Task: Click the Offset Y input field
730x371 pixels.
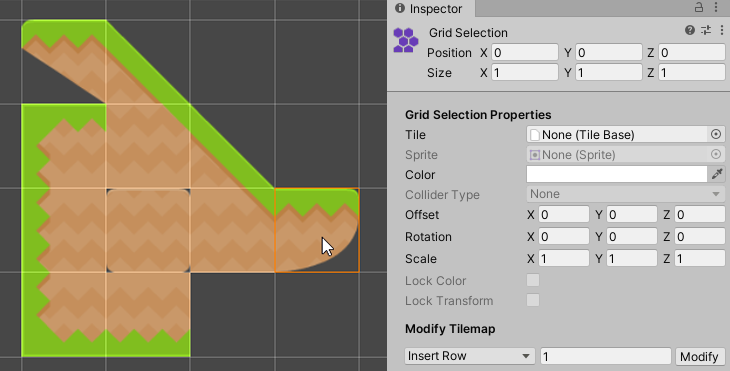Action: tap(632, 215)
